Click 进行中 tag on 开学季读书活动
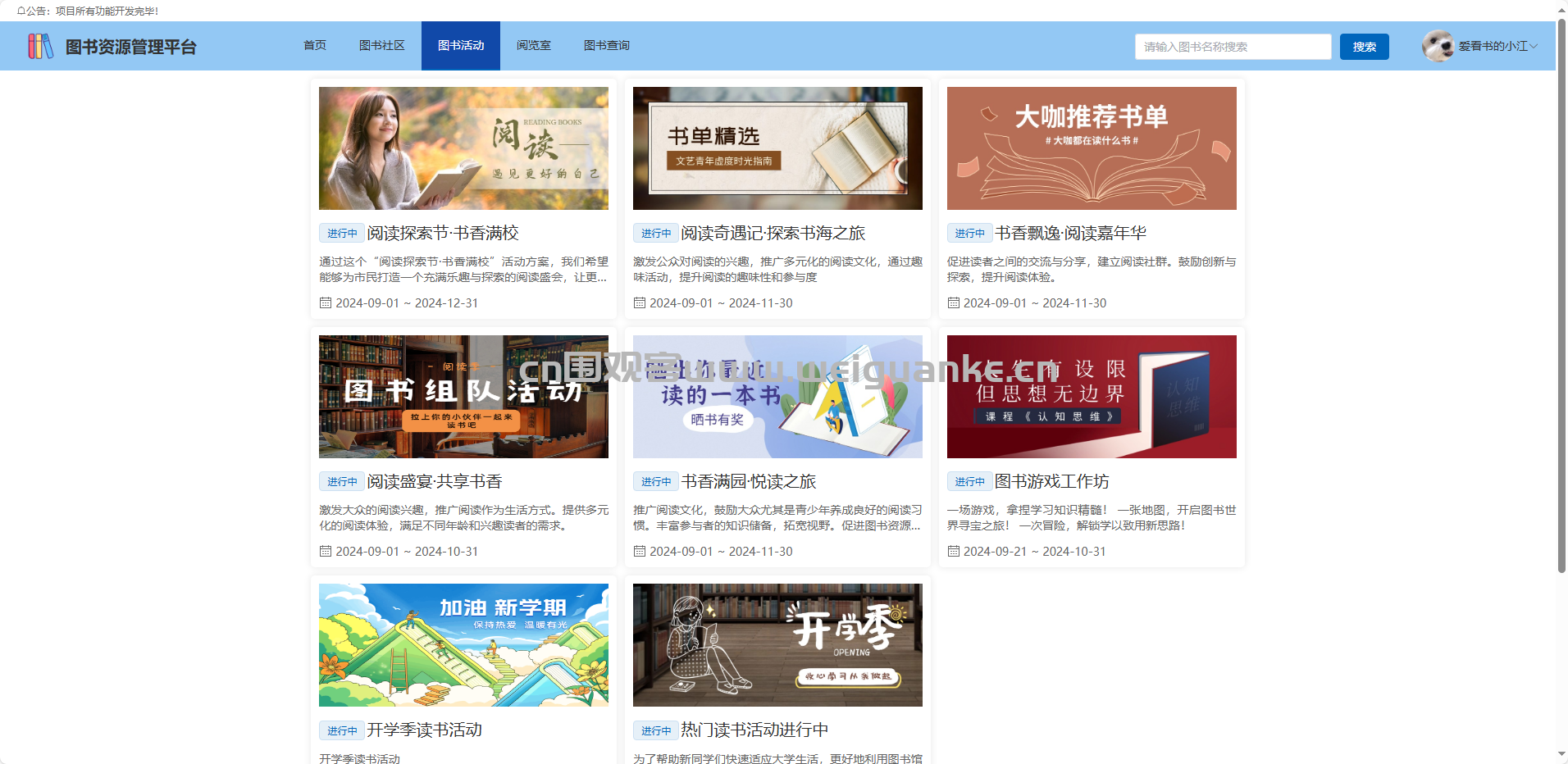This screenshot has height=764, width=1568. pos(342,730)
